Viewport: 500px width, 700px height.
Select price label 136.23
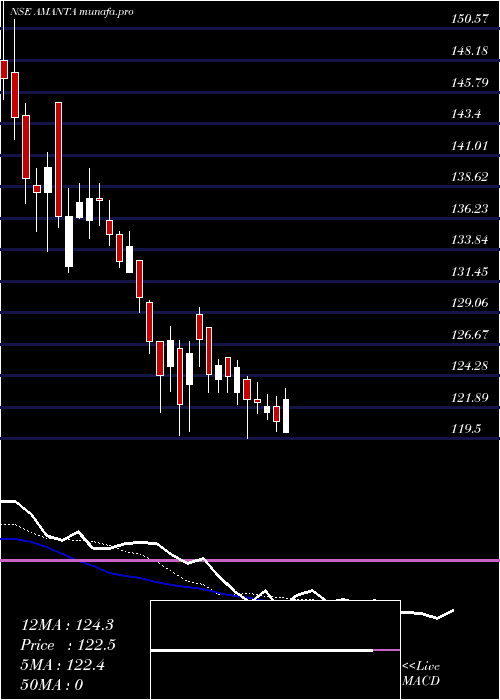pos(470,208)
